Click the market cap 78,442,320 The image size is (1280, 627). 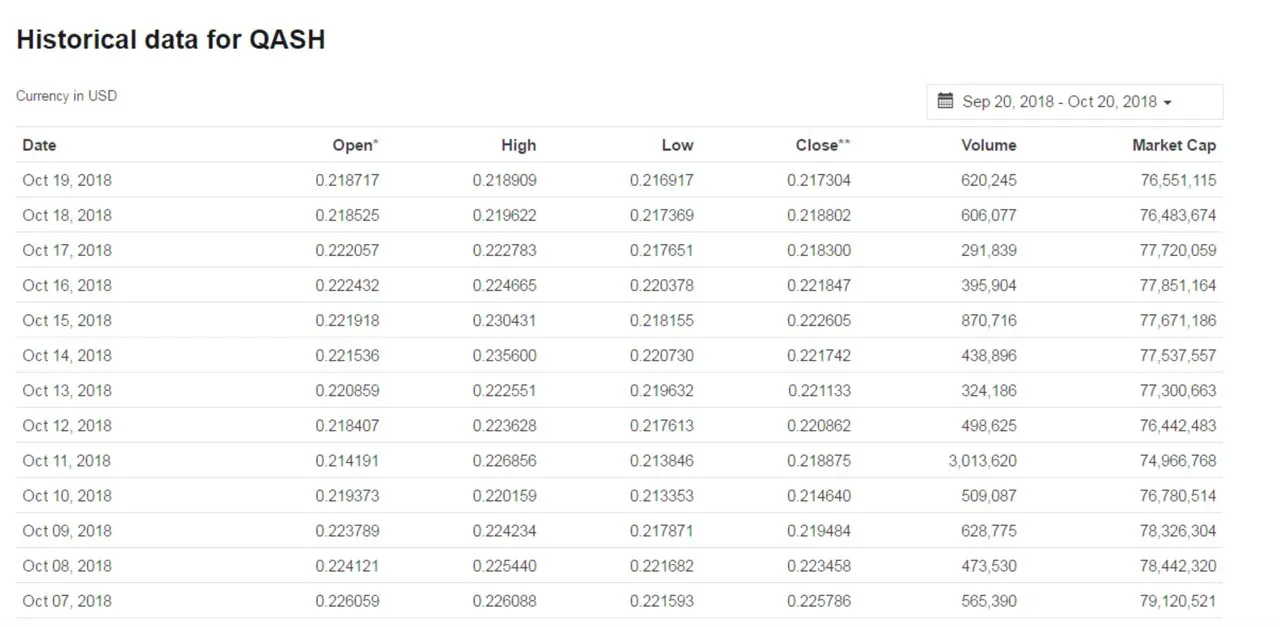click(1178, 566)
